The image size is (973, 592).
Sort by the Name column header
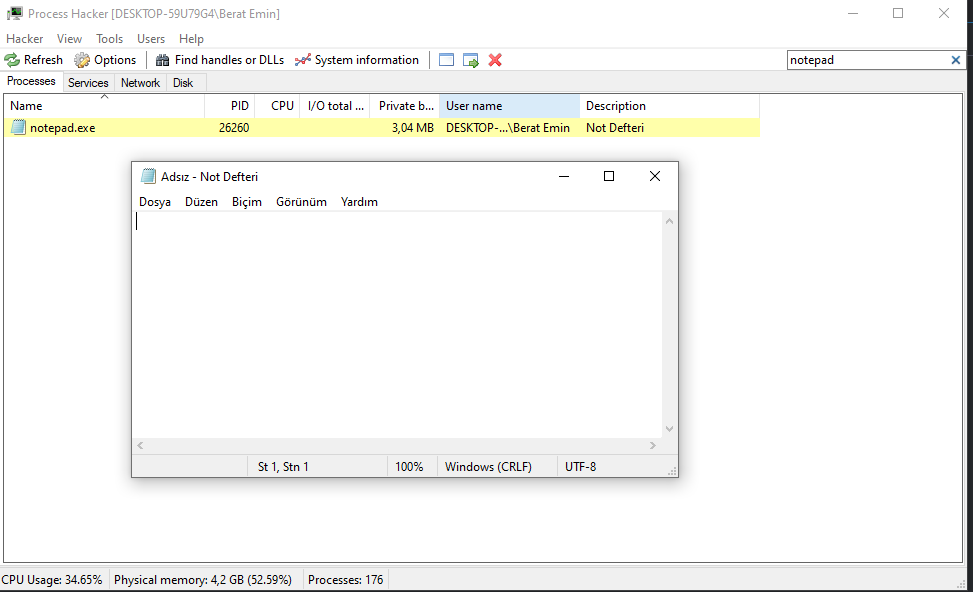[x=104, y=106]
